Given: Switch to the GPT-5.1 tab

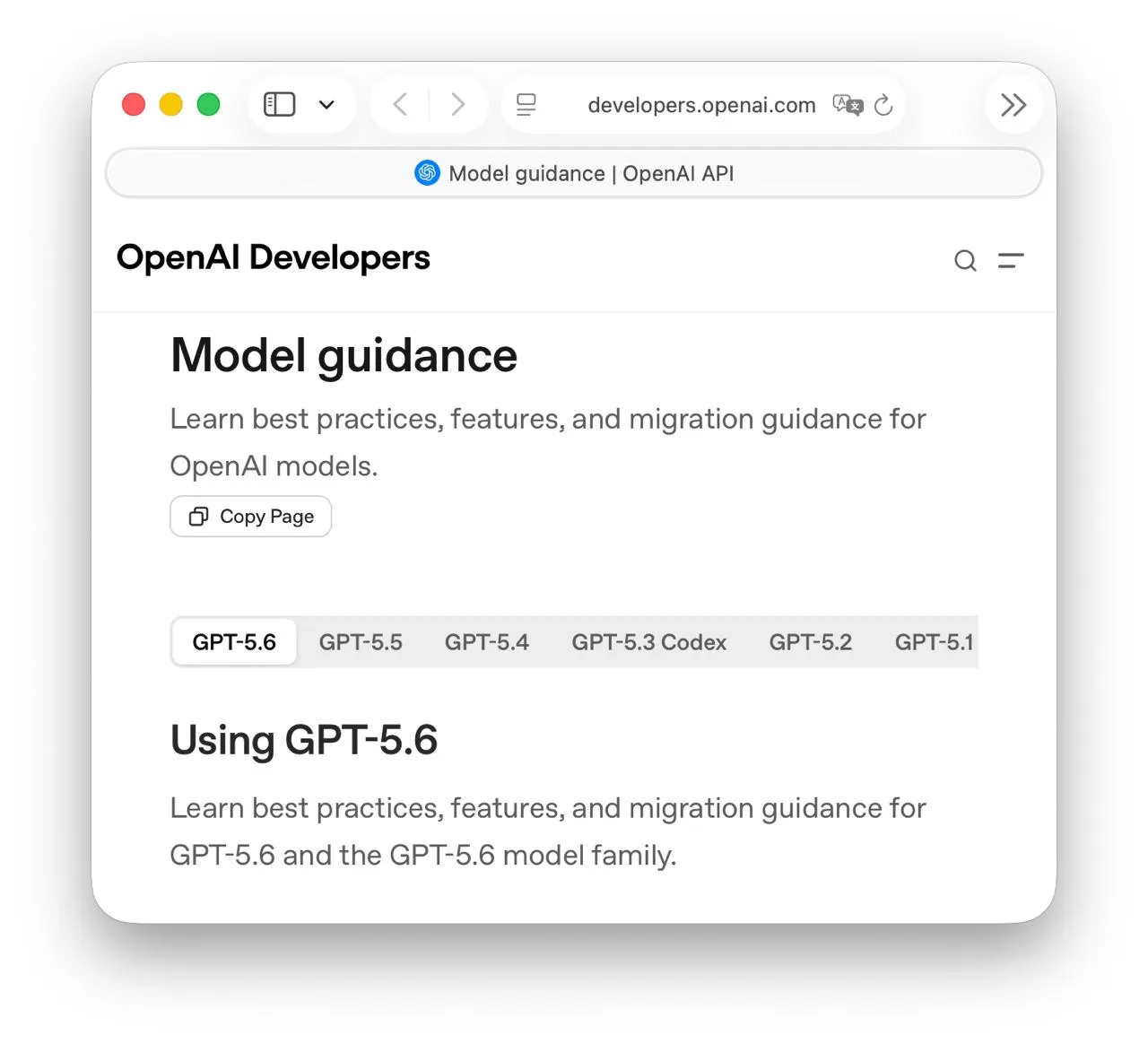Looking at the screenshot, I should click(935, 642).
